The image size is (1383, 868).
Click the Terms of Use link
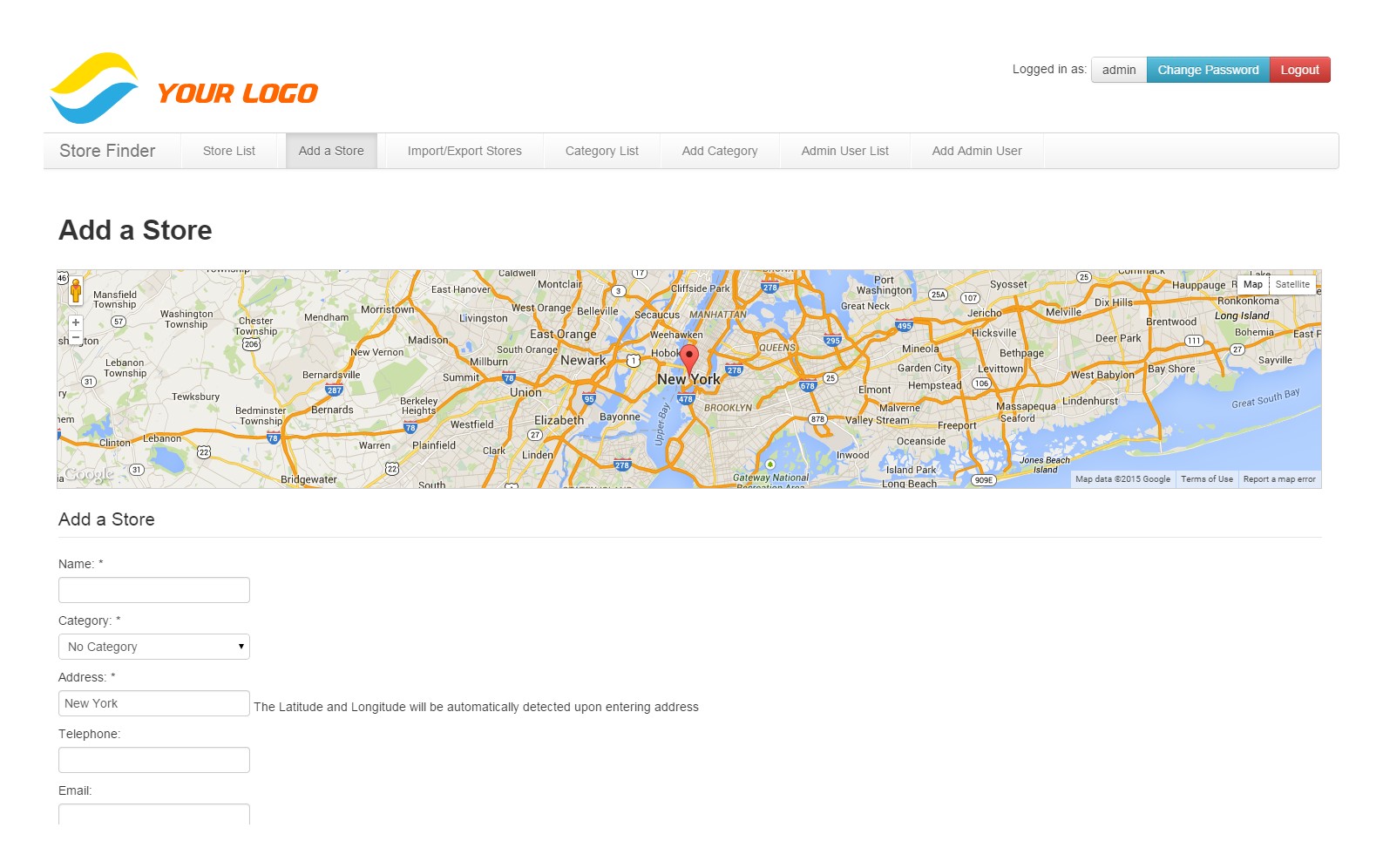click(1207, 479)
